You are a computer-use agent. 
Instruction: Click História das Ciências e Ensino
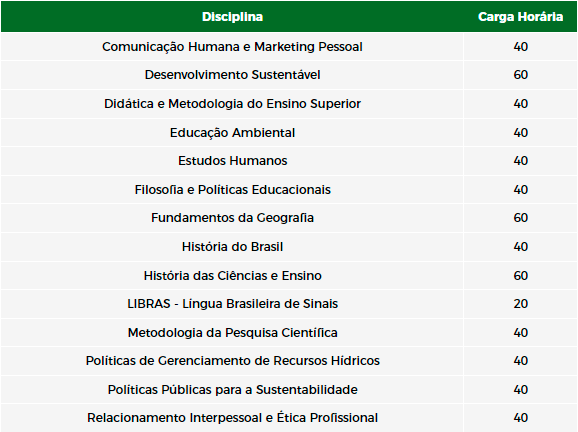click(232, 275)
